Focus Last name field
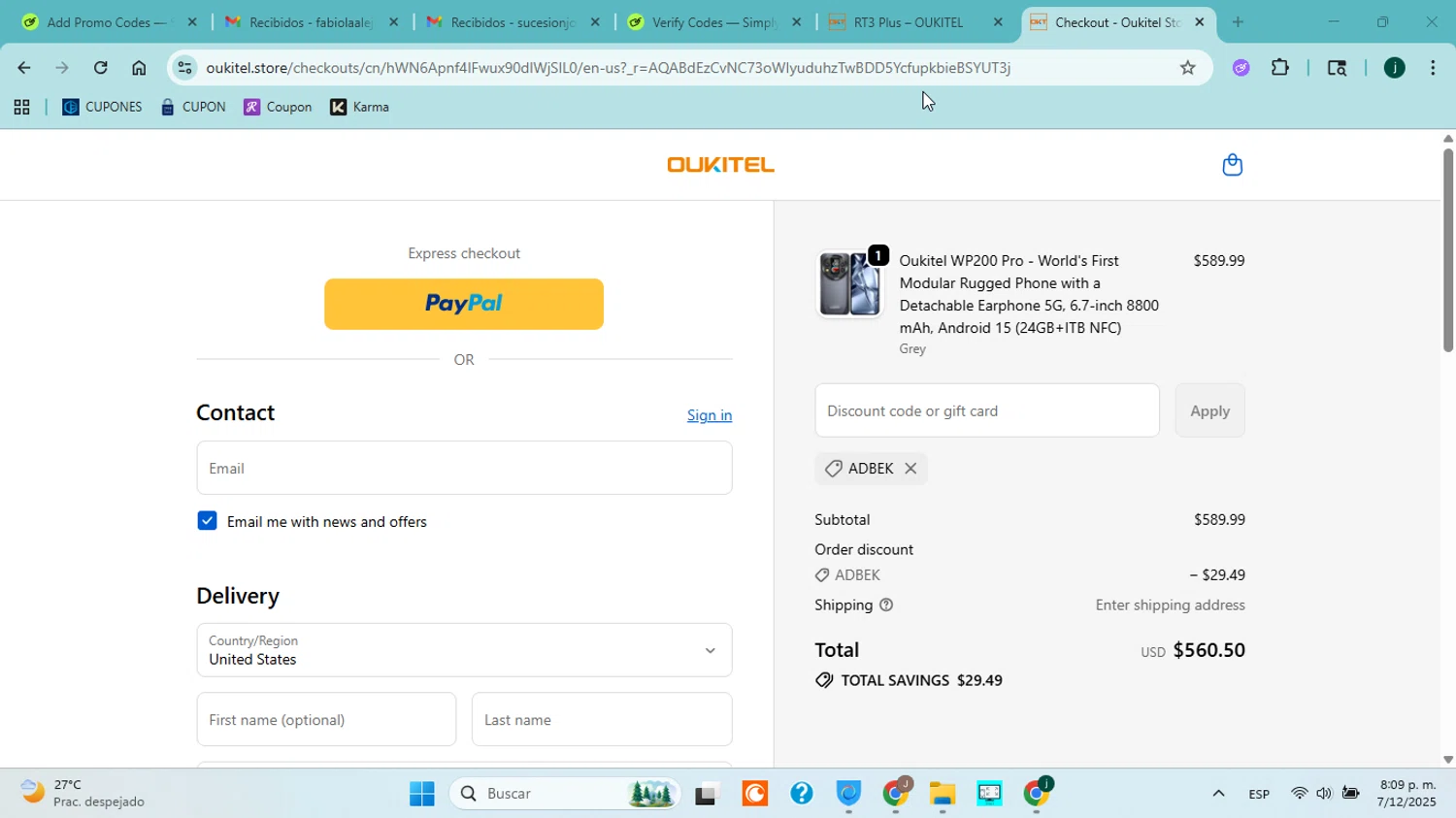 [602, 720]
